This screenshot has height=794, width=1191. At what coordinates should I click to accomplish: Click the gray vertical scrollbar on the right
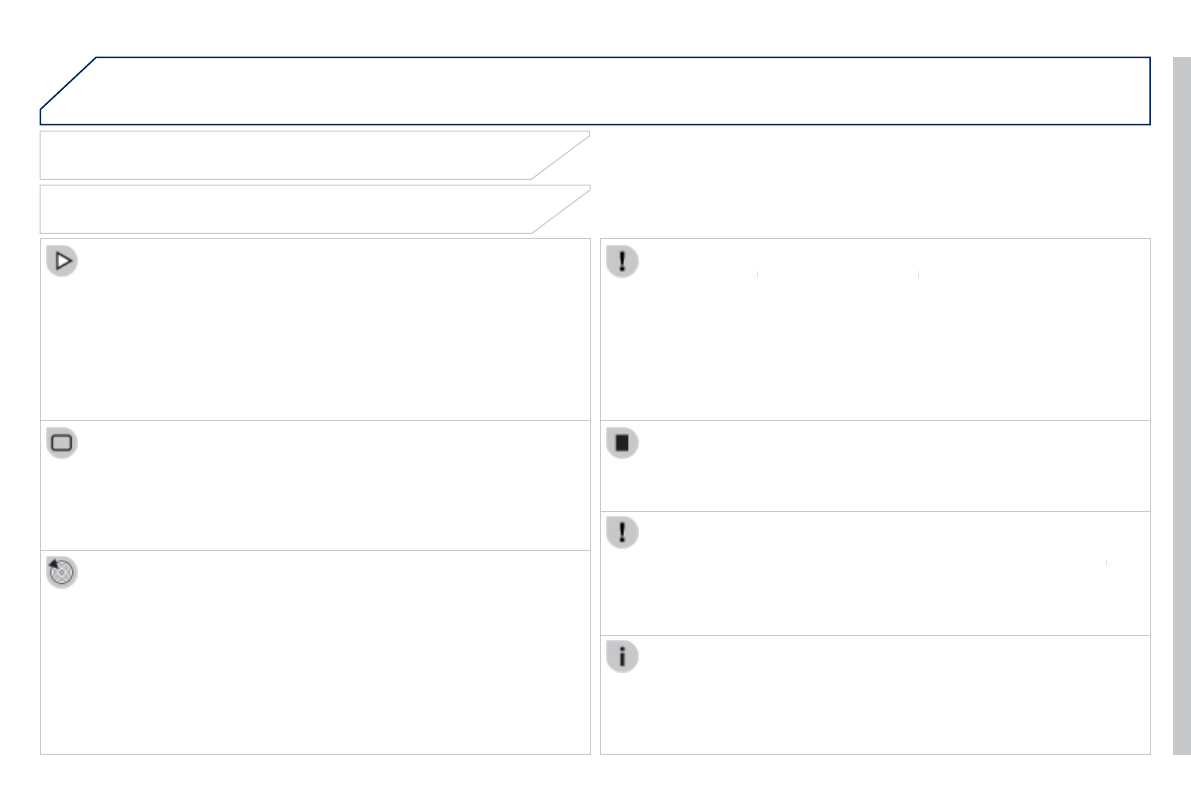click(1181, 400)
